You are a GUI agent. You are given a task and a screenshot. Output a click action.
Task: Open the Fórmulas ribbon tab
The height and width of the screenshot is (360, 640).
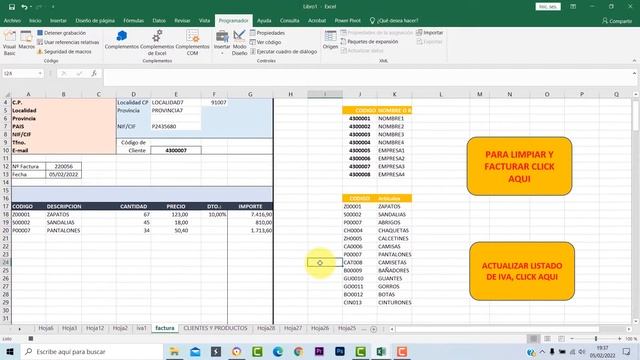[x=133, y=20]
